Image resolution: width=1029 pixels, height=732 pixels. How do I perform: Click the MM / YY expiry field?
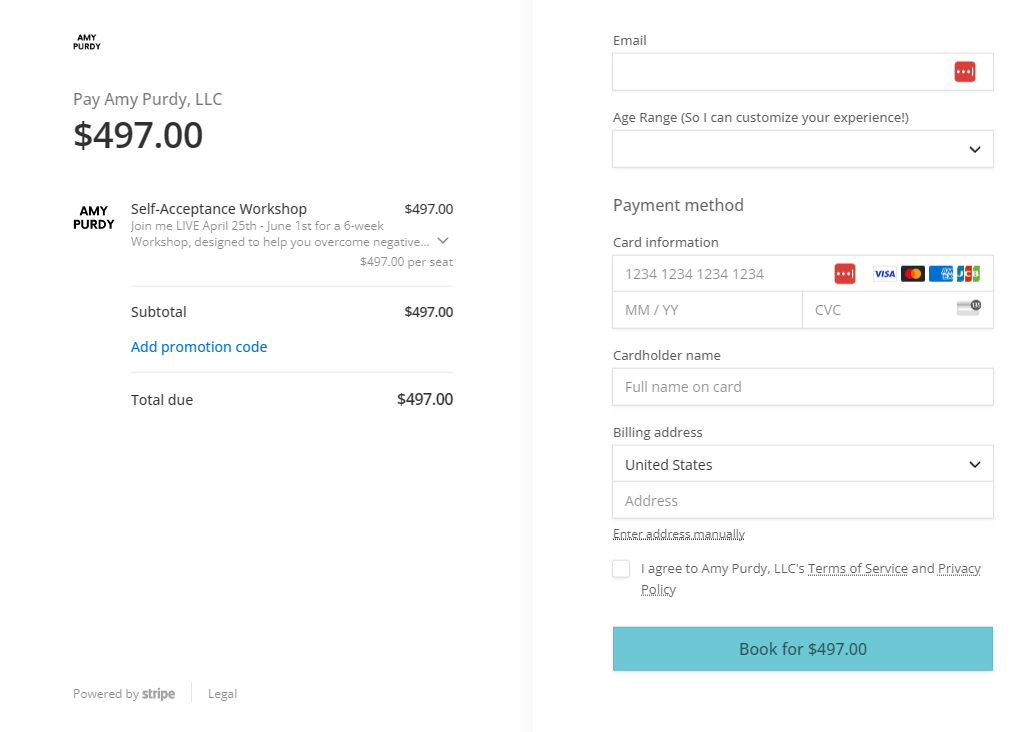[x=707, y=310]
